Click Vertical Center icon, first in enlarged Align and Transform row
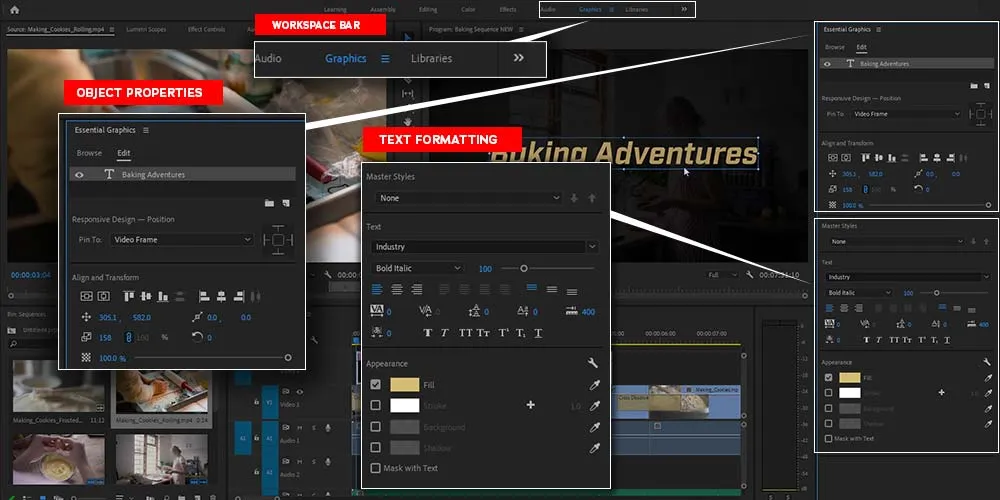1000x500 pixels. tap(87, 297)
